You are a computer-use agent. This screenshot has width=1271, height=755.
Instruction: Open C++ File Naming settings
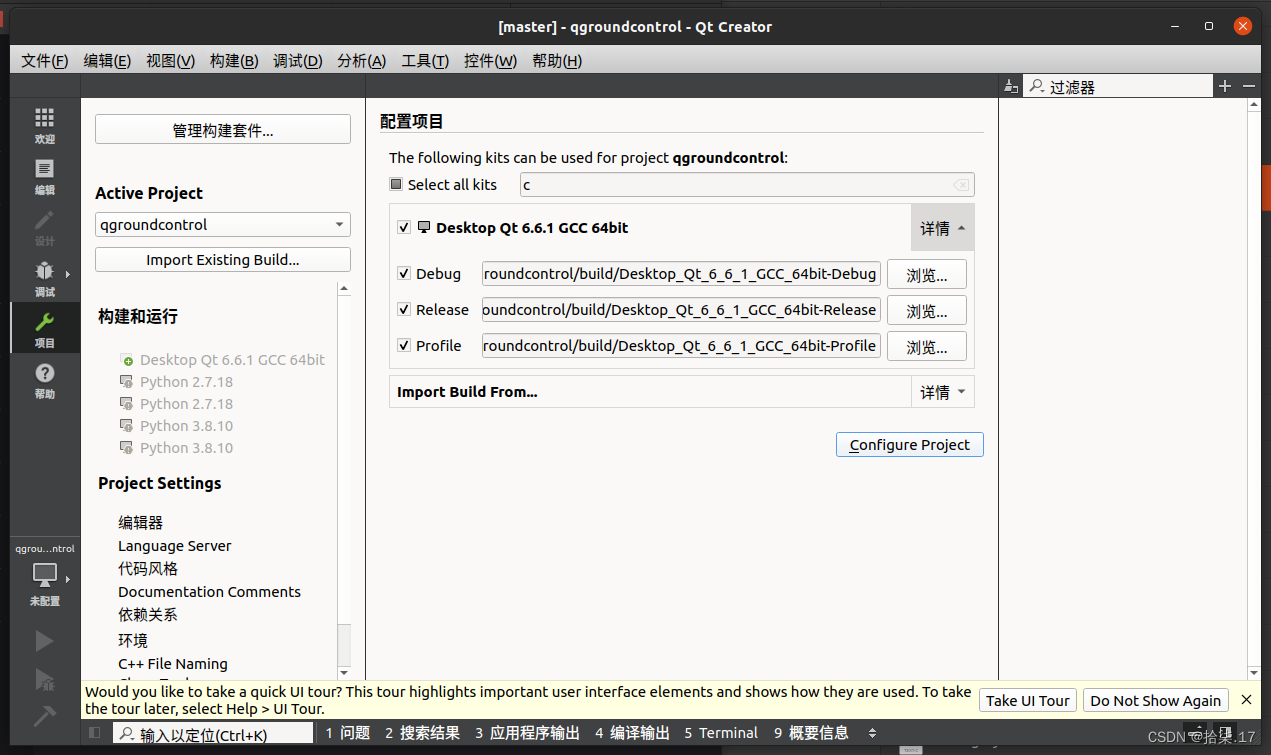(x=173, y=664)
